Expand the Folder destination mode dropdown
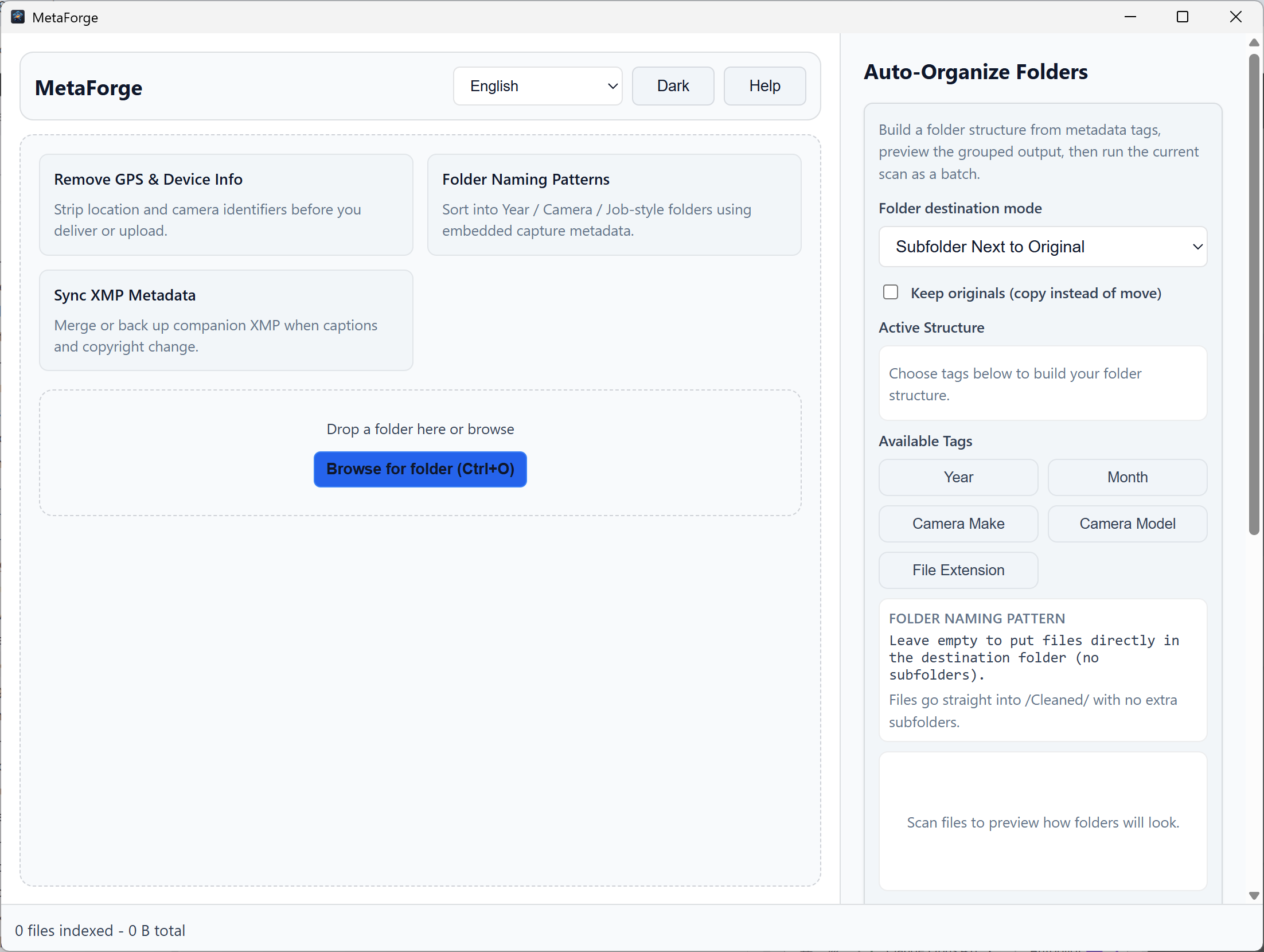Viewport: 1264px width, 952px height. [1043, 247]
